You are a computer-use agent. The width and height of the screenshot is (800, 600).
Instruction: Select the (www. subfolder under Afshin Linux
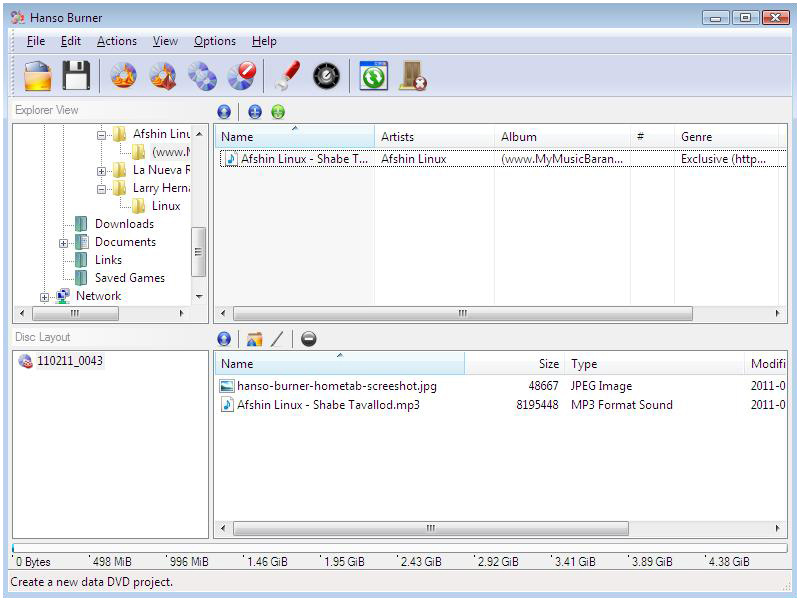click(x=171, y=152)
